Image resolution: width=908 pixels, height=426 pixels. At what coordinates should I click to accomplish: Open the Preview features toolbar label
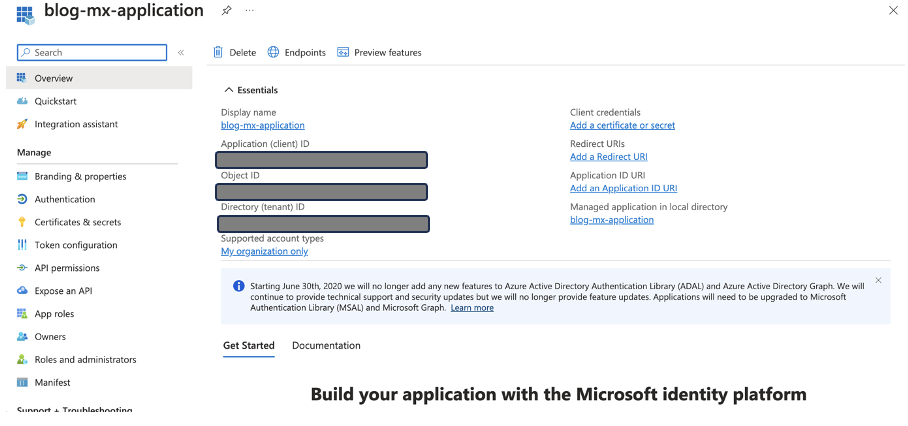[x=388, y=53]
